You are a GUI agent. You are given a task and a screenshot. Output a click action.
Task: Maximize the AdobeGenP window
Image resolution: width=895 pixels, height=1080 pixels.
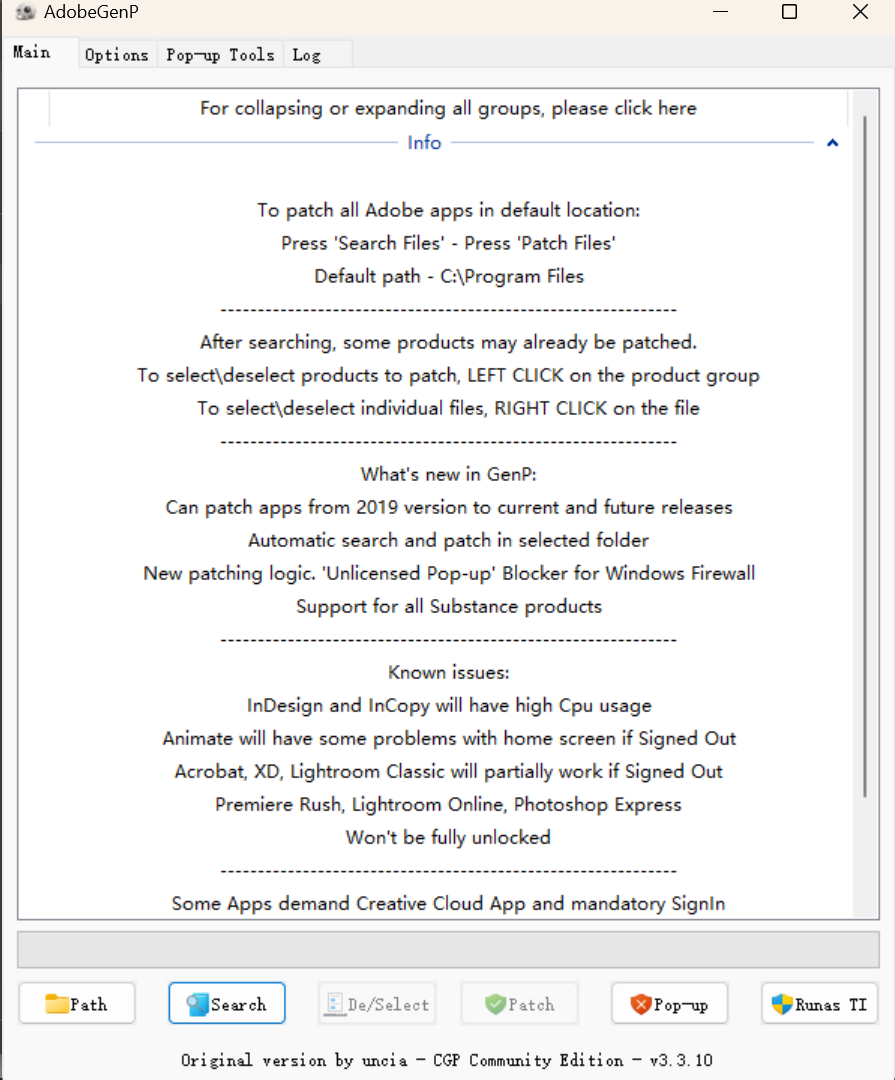(789, 13)
